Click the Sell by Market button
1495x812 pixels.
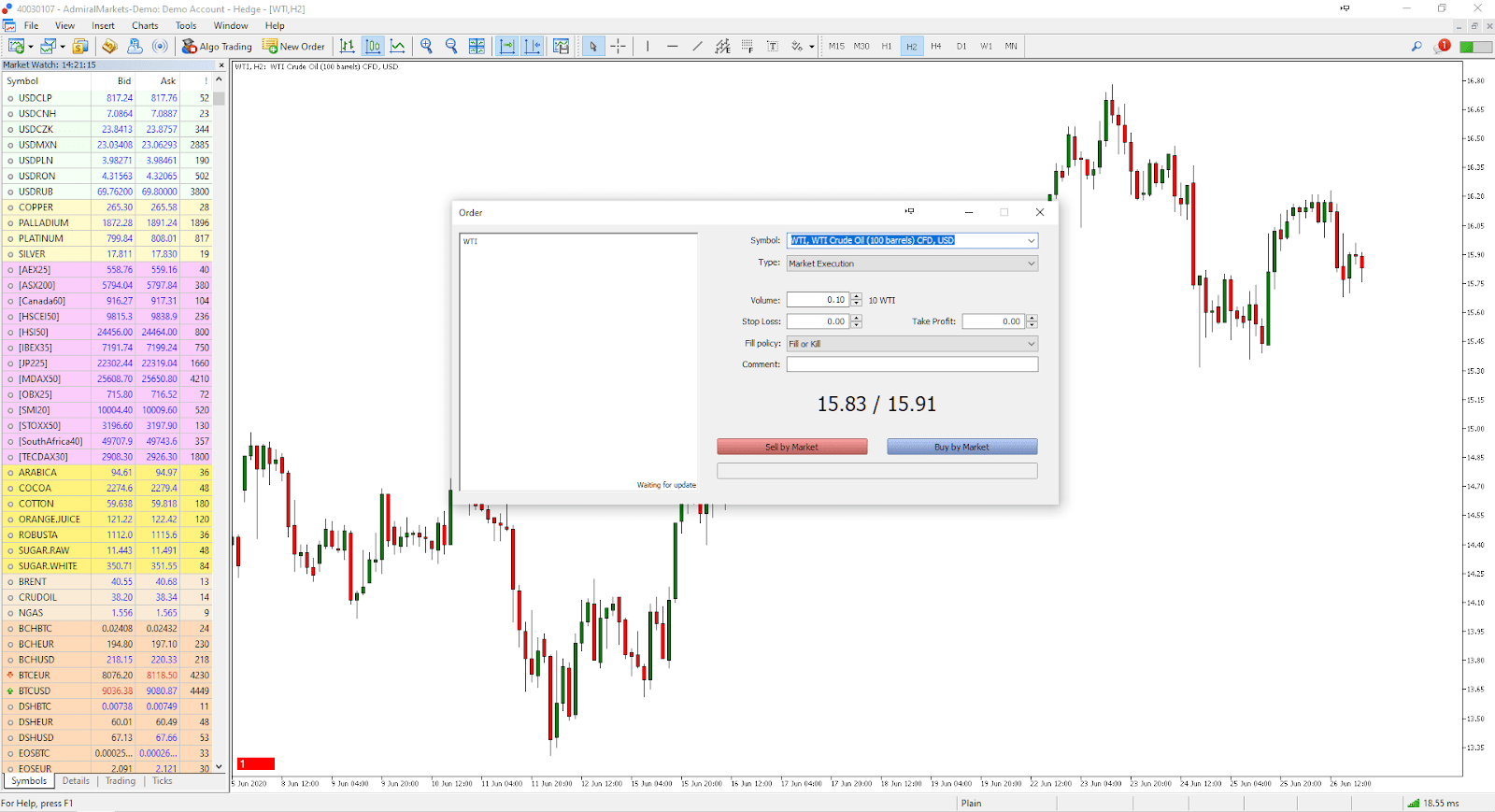pos(791,447)
